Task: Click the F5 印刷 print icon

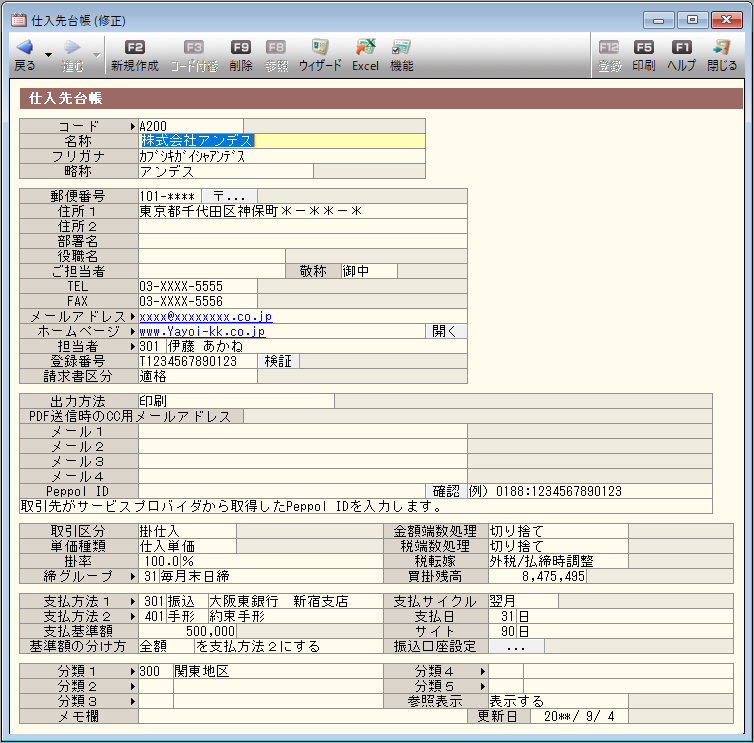Action: point(644,47)
